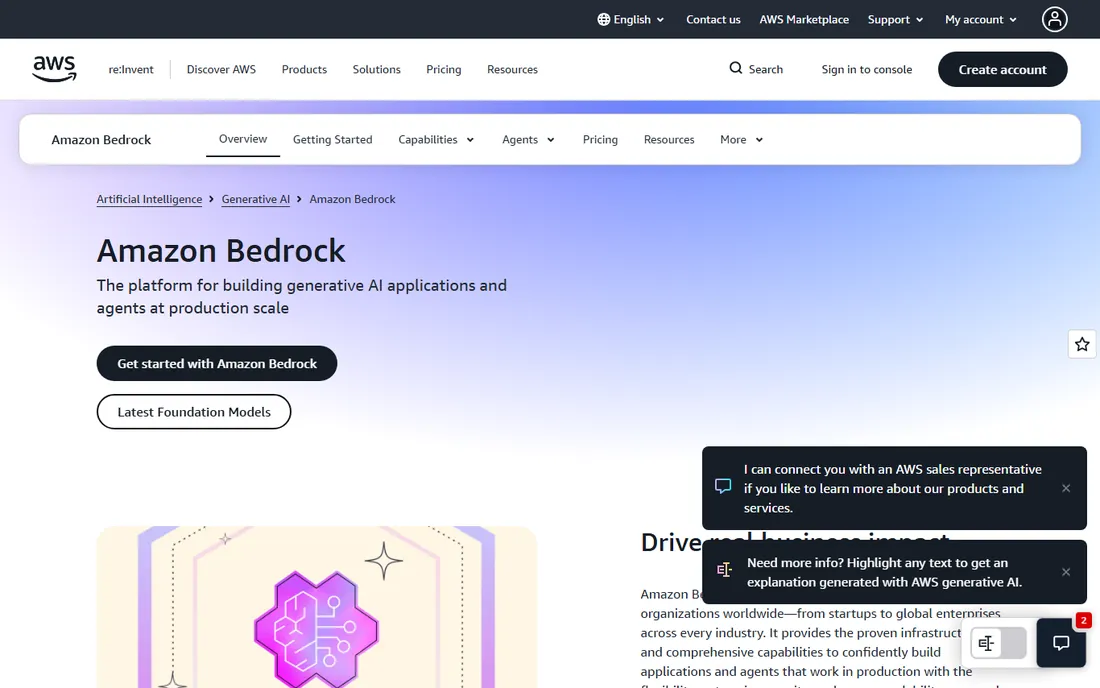Image resolution: width=1100 pixels, height=688 pixels.
Task: Click the globe language icon
Action: point(603,20)
